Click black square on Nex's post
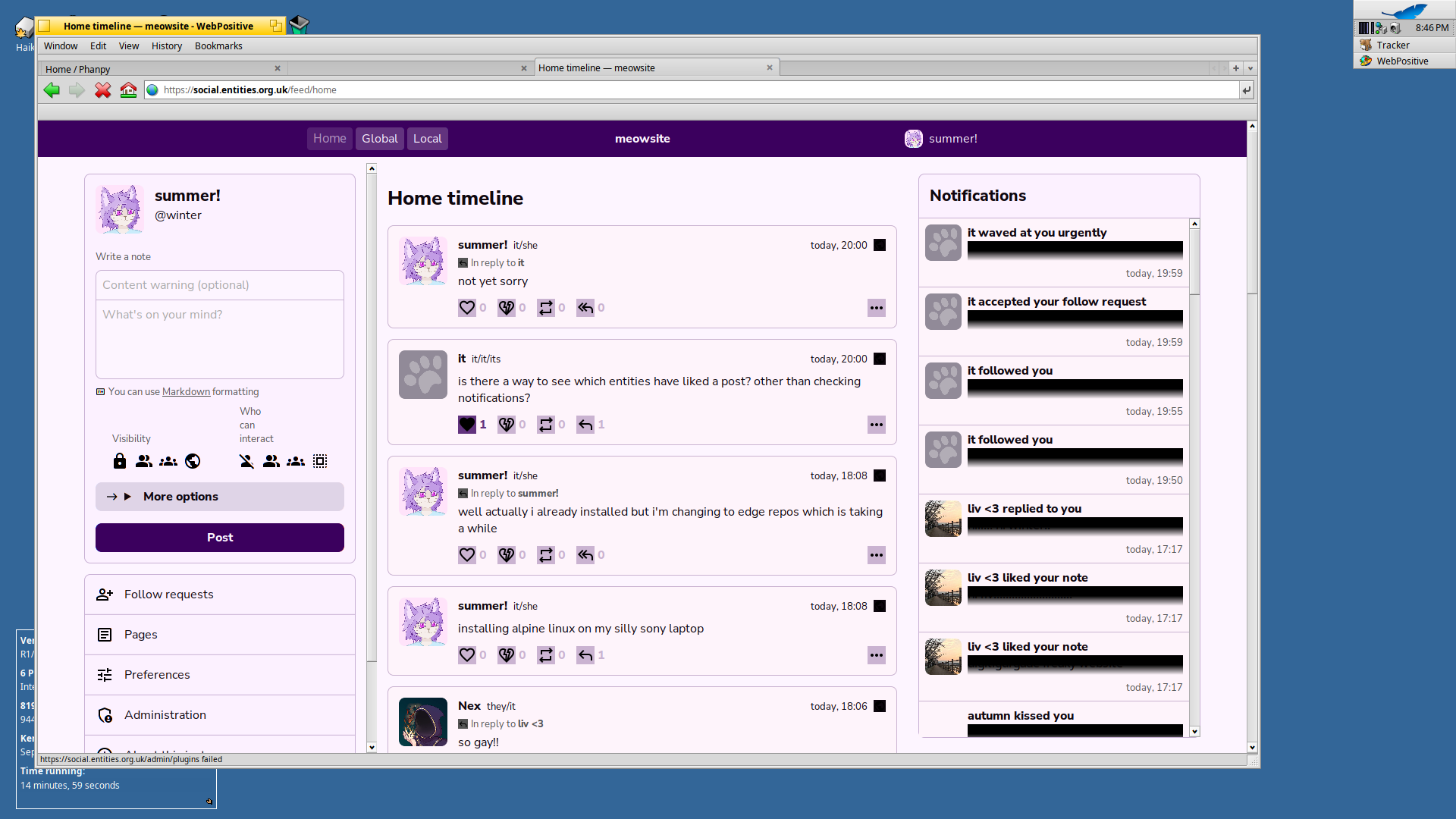Screen dimensions: 1456x819 (880, 706)
